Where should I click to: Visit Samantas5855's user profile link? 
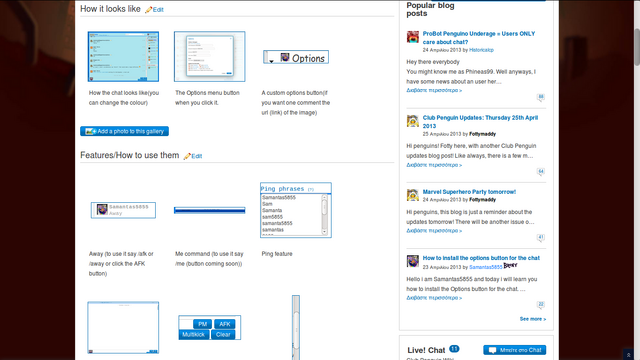point(486,267)
